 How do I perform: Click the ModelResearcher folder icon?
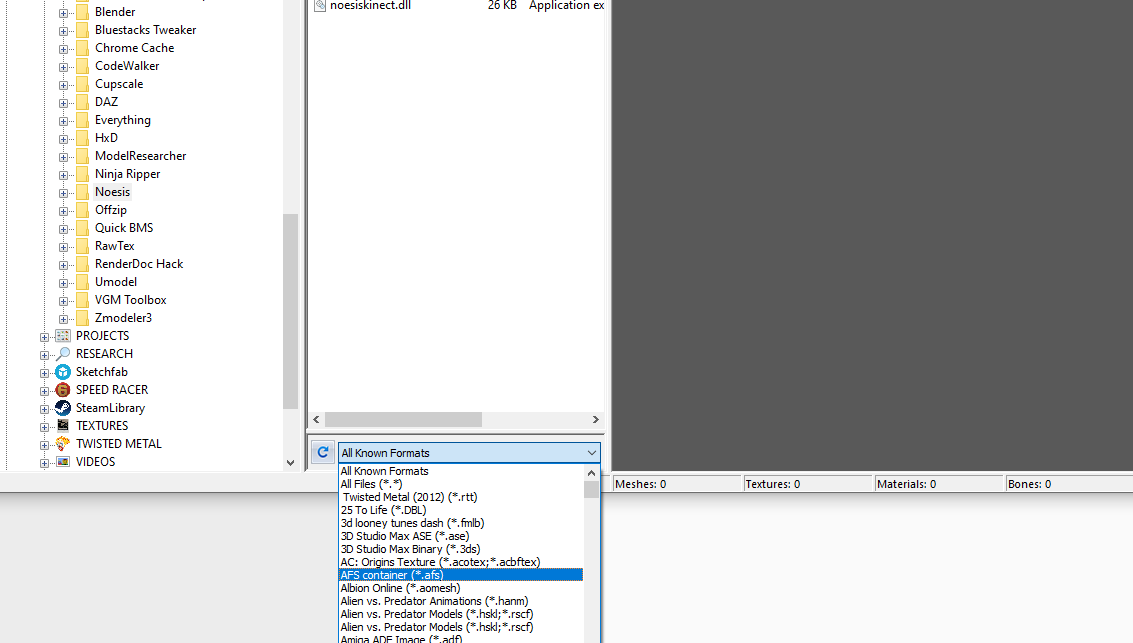(x=82, y=157)
